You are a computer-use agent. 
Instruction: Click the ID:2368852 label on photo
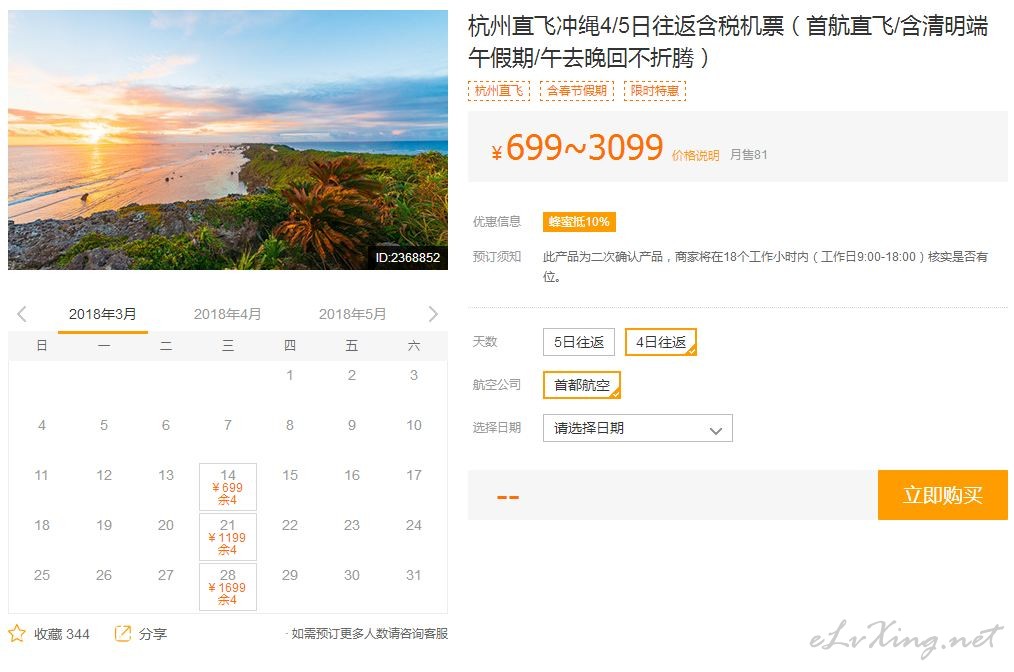click(407, 257)
